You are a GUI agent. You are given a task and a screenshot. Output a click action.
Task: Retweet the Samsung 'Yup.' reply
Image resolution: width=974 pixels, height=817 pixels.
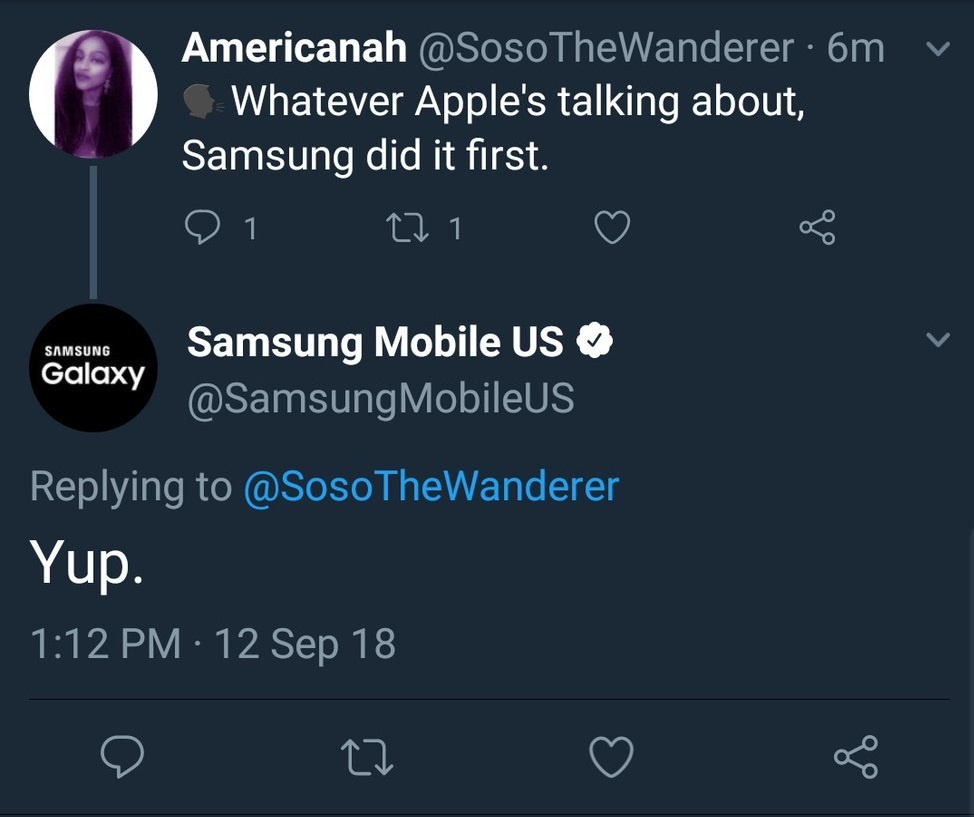pyautogui.click(x=366, y=759)
